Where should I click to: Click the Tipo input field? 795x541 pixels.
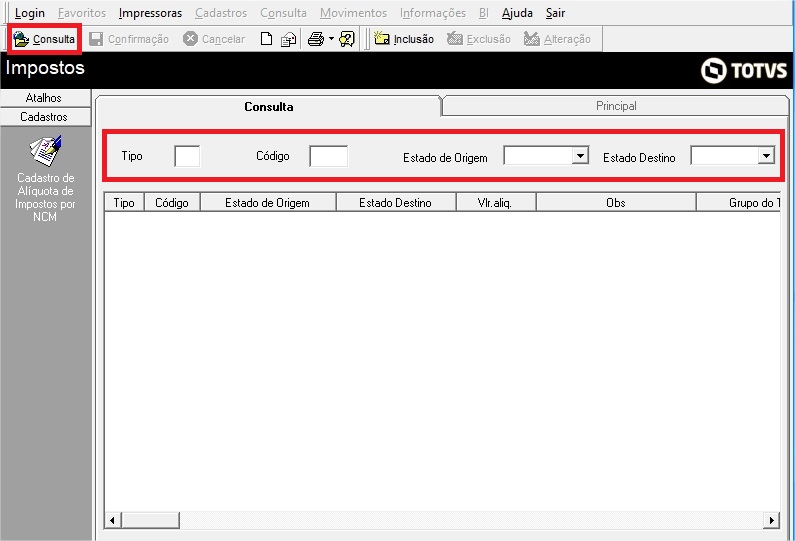187,156
